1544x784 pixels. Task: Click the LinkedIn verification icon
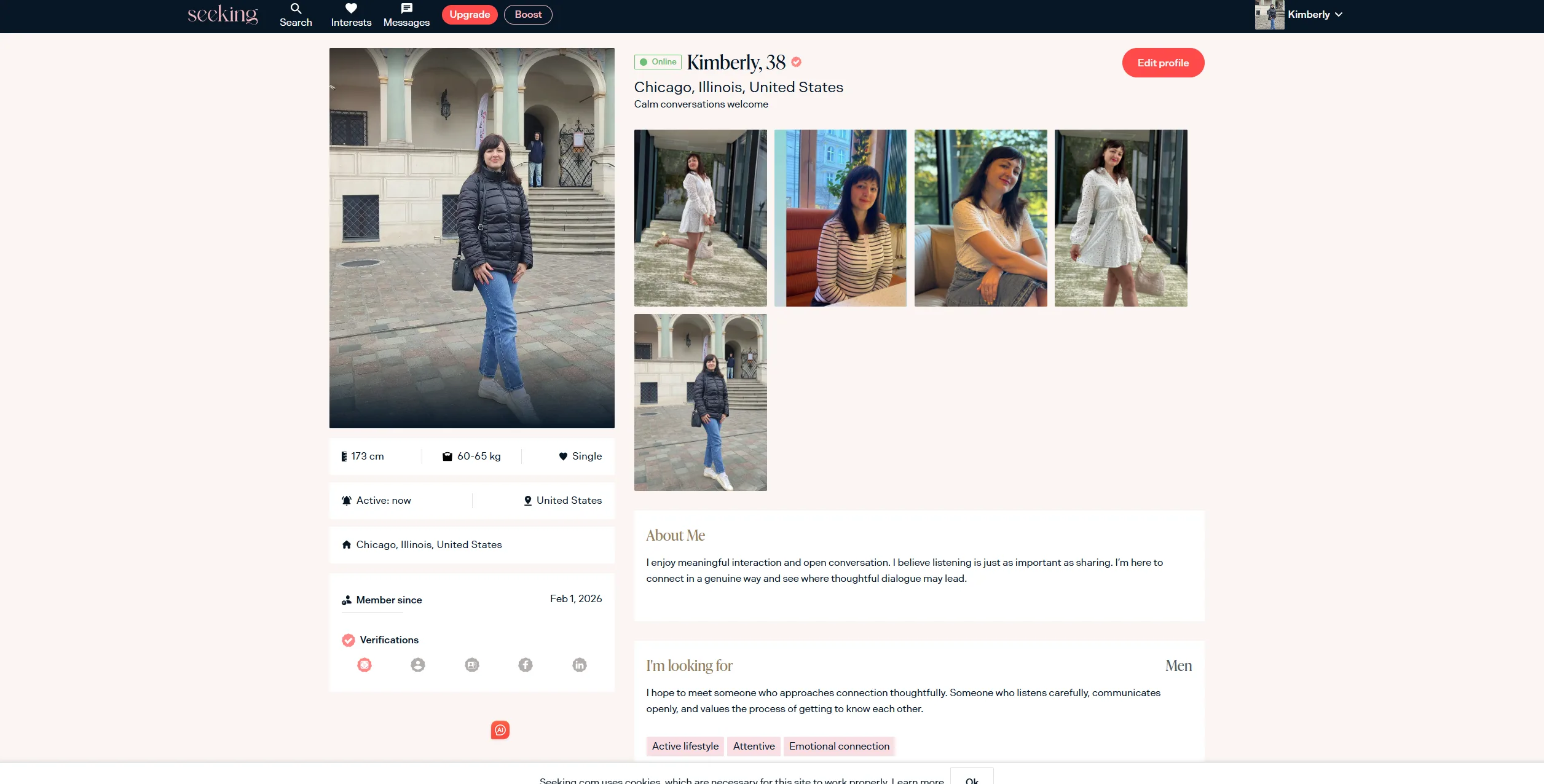[x=580, y=665]
